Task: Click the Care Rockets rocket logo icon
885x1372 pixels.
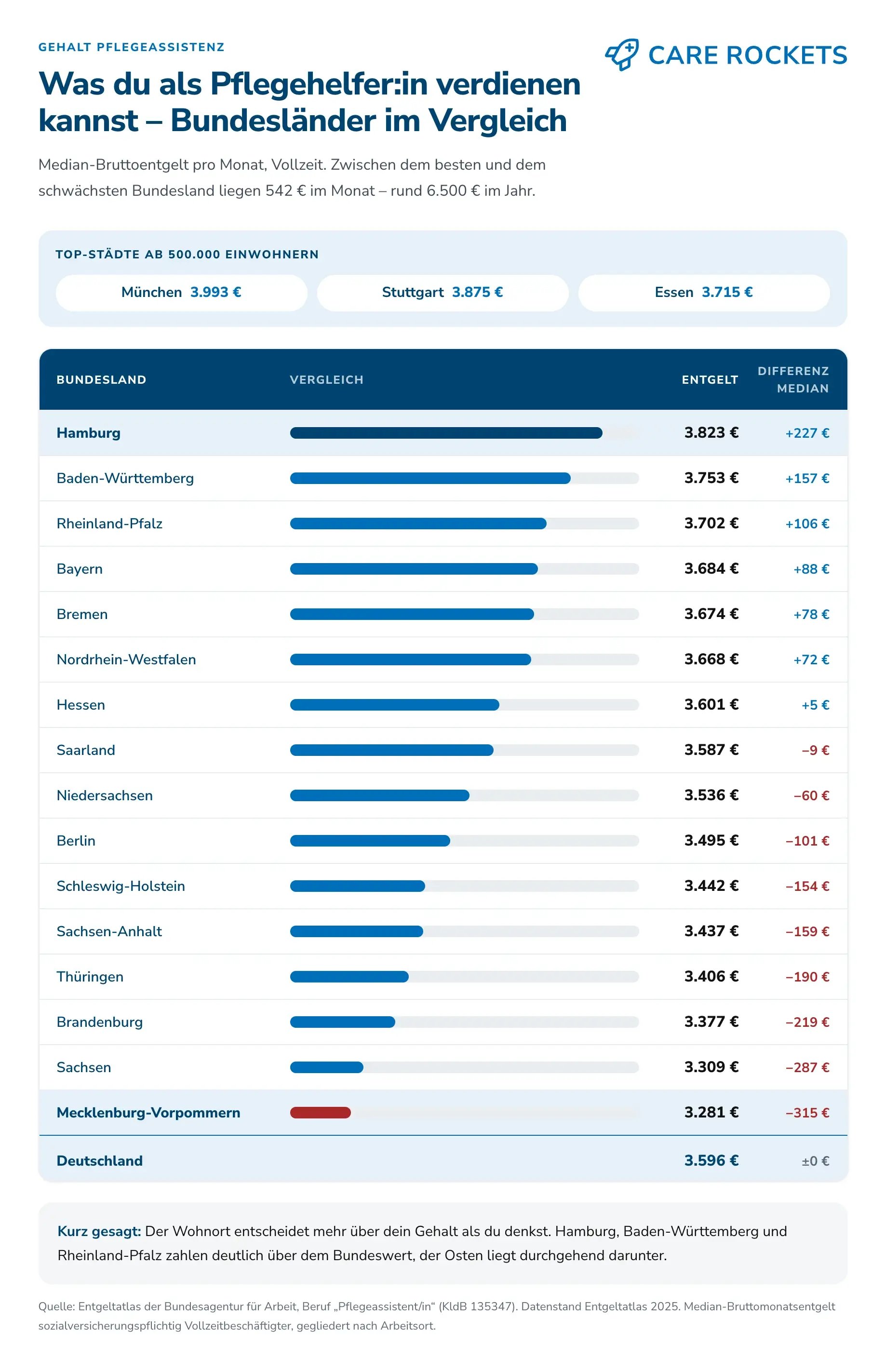Action: [622, 55]
